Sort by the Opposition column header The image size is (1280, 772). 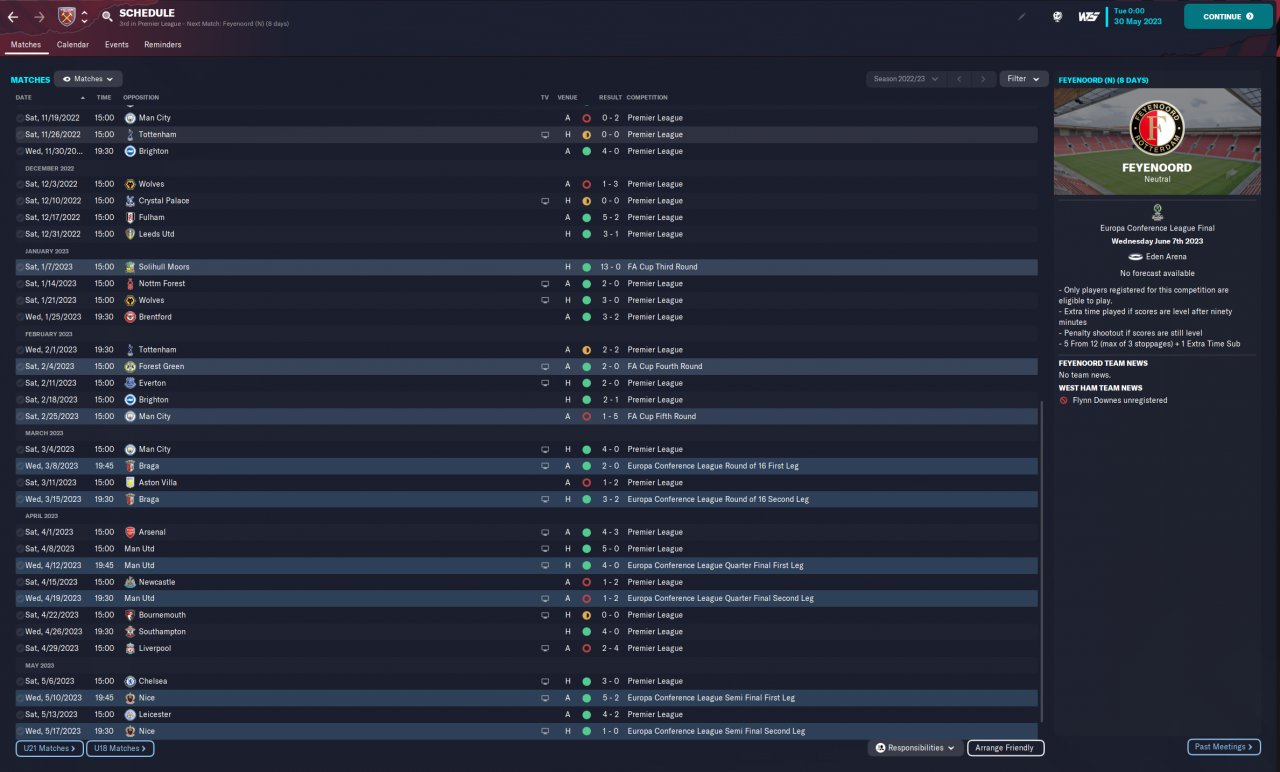point(141,98)
